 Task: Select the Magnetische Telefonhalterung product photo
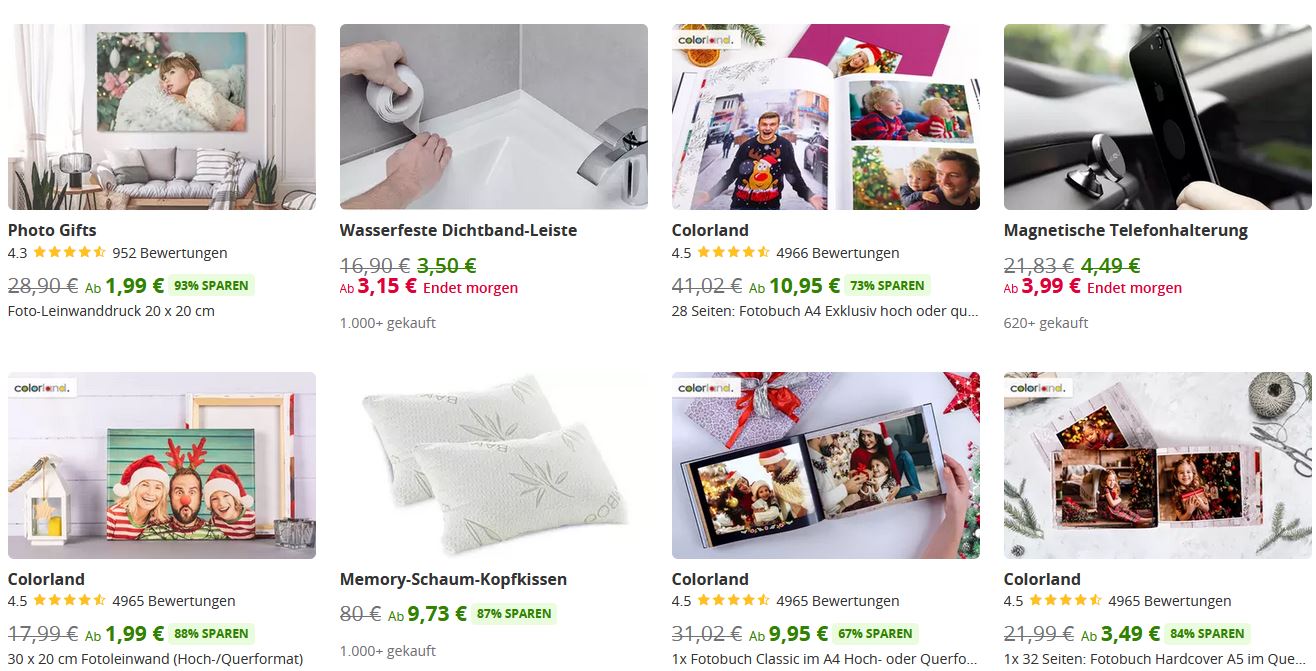1158,117
